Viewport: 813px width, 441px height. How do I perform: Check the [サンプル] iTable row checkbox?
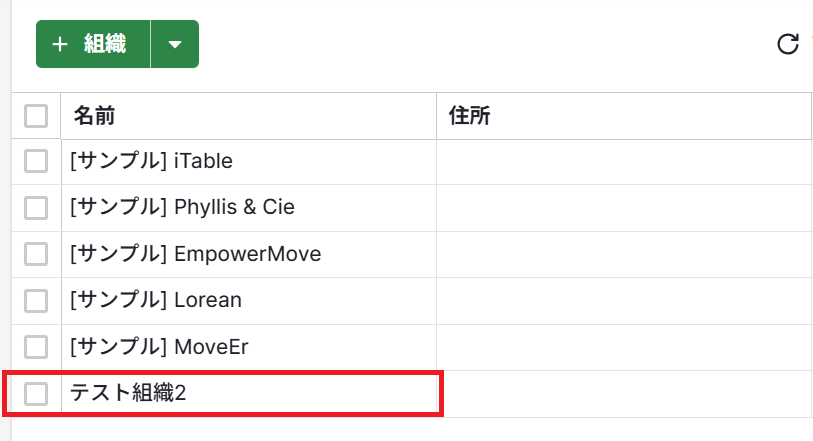click(x=36, y=161)
